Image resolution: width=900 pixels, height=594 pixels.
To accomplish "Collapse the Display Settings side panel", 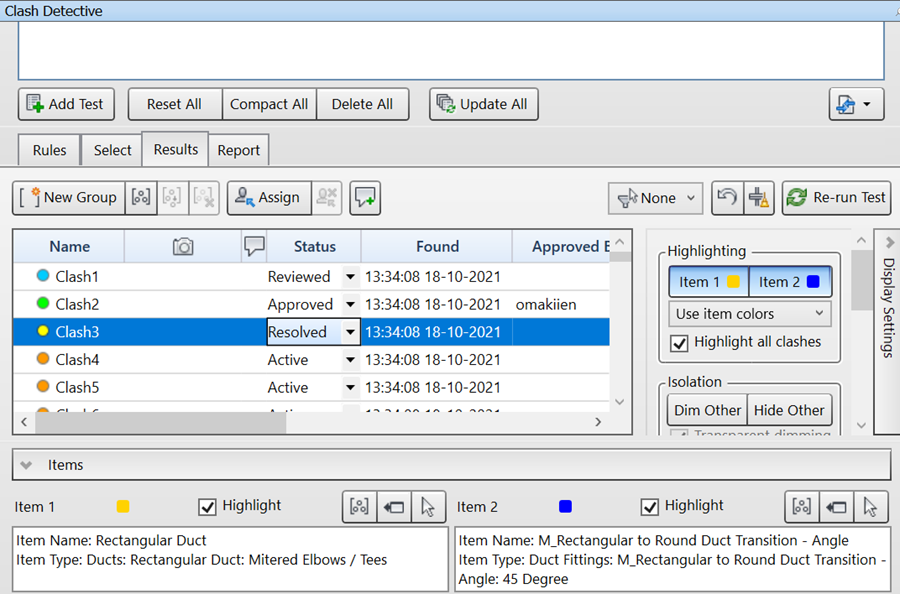I will (x=889, y=242).
